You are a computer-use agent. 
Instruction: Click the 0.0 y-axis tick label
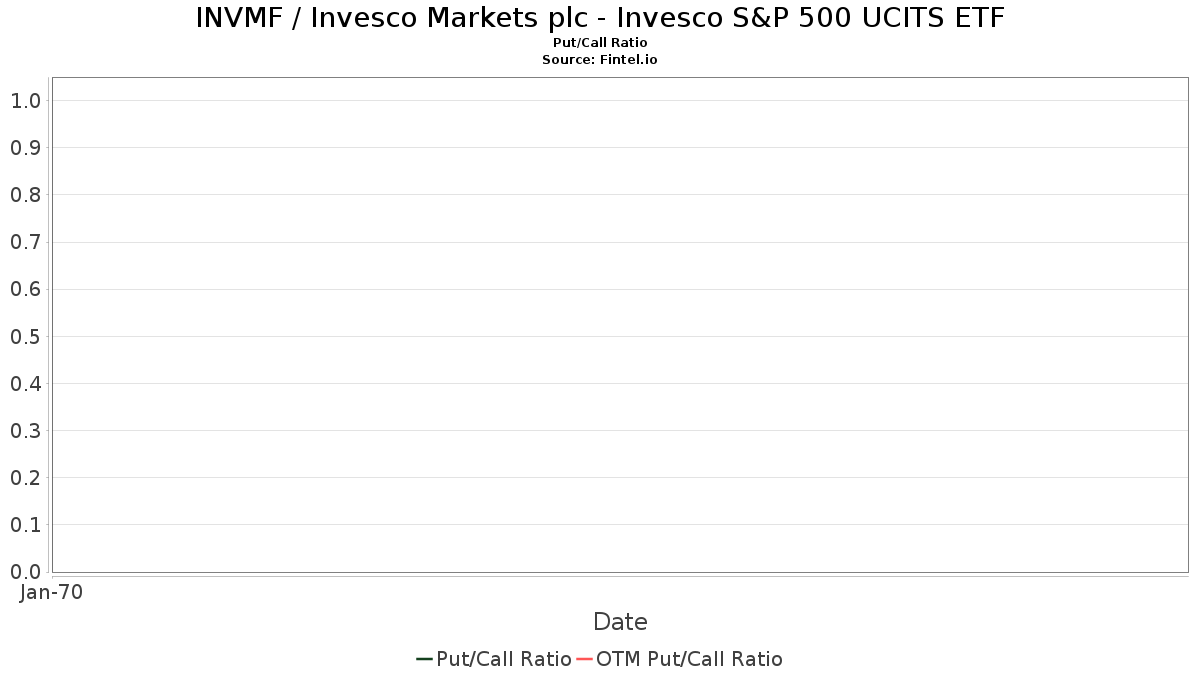coord(25,572)
